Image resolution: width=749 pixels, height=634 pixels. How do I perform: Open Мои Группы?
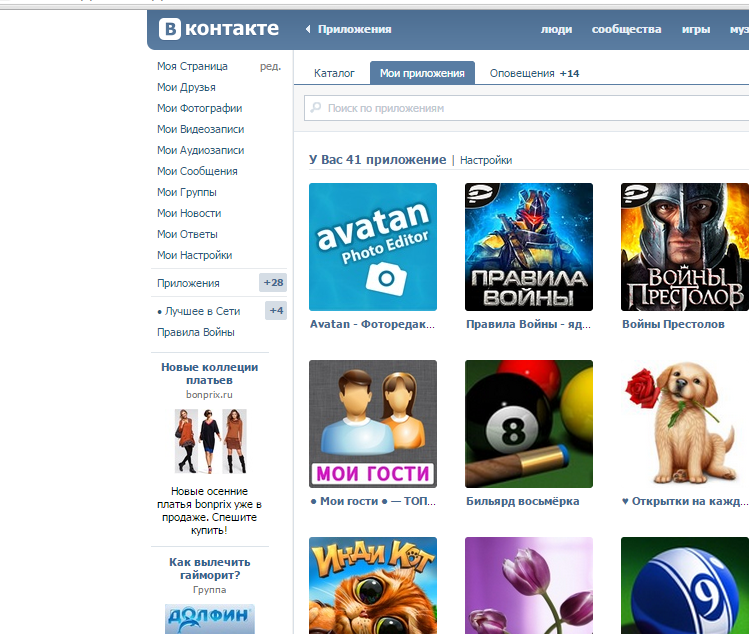187,192
